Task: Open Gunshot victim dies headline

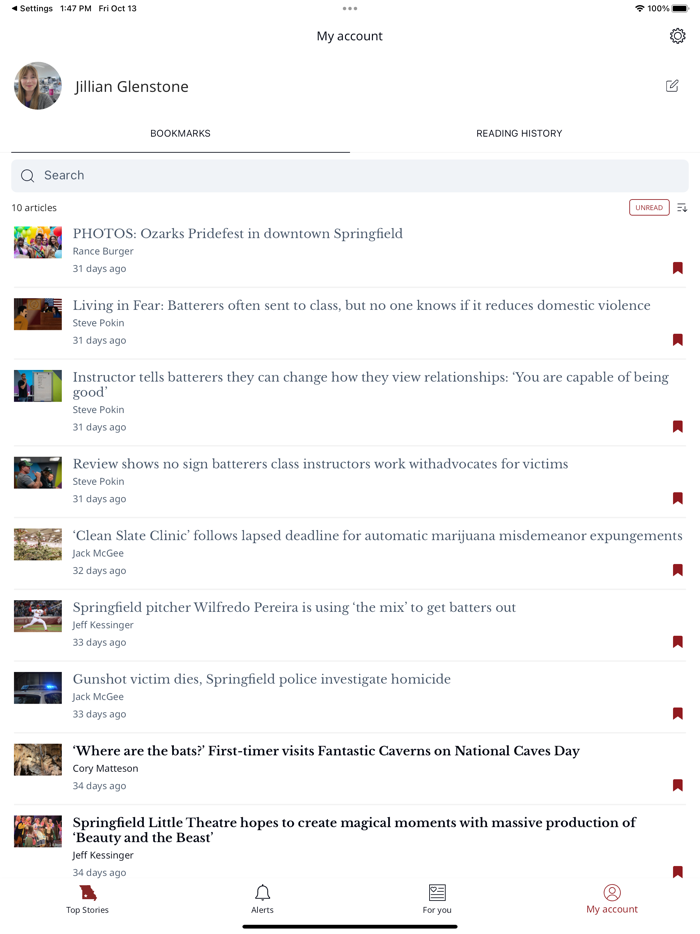Action: tap(262, 679)
